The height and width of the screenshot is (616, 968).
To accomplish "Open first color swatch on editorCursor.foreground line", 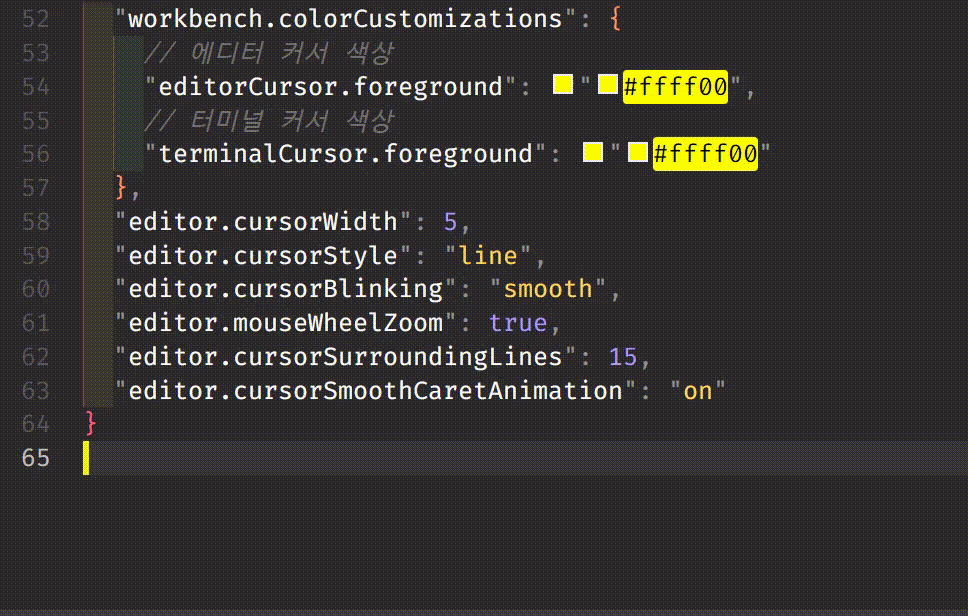I will pos(562,85).
